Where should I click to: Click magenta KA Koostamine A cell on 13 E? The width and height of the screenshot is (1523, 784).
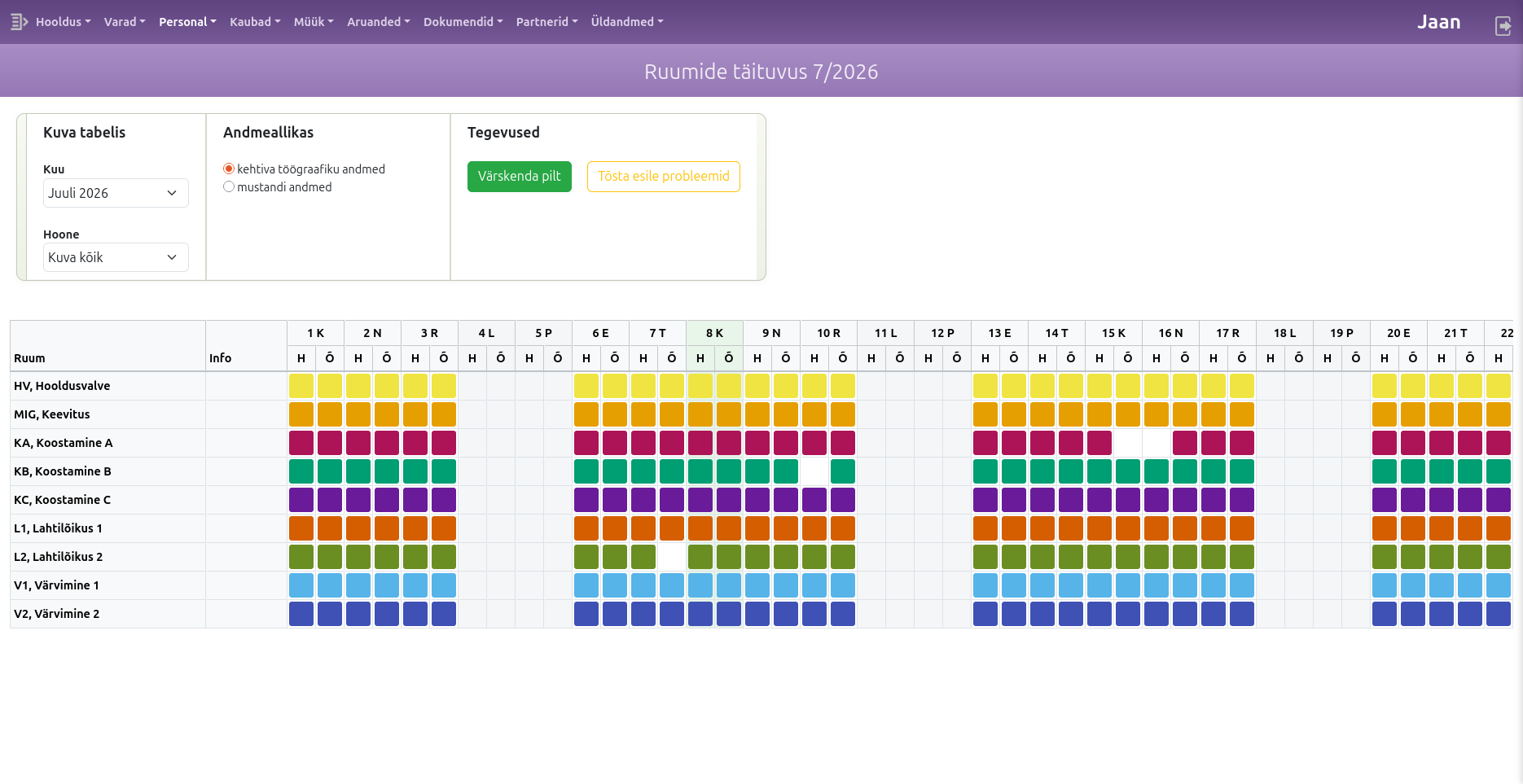985,443
